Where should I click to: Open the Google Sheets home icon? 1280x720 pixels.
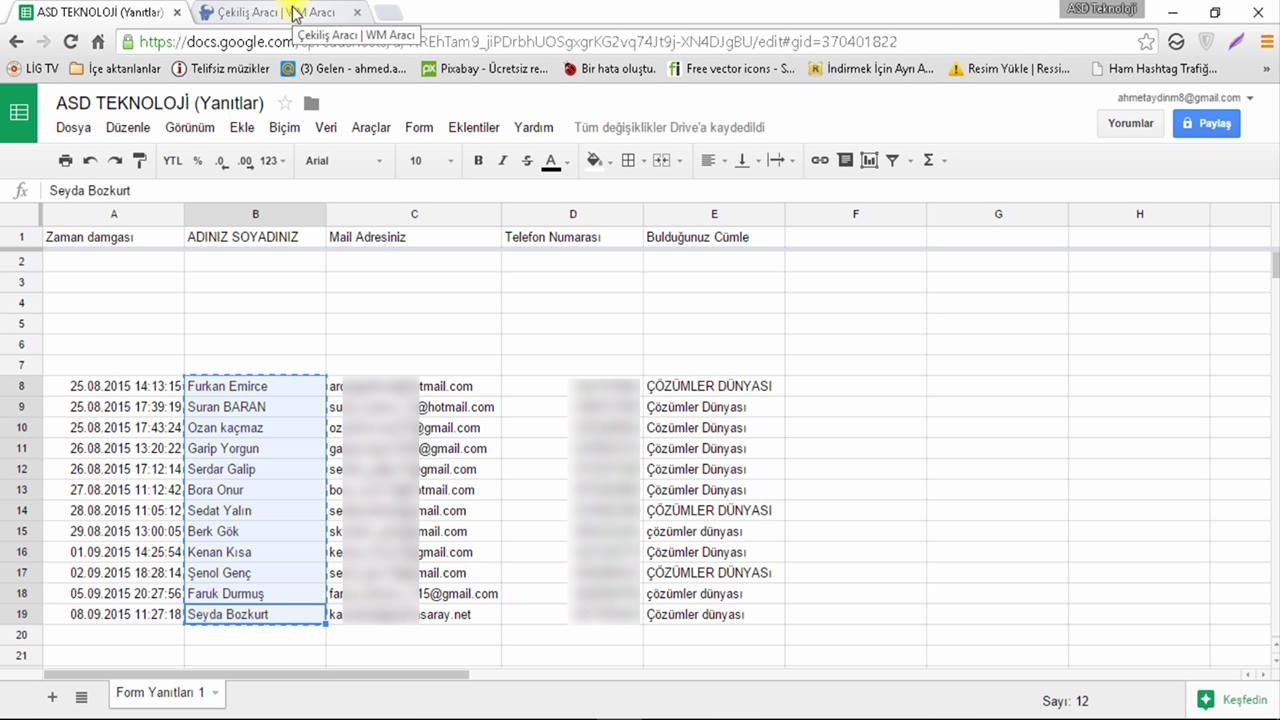[x=19, y=113]
